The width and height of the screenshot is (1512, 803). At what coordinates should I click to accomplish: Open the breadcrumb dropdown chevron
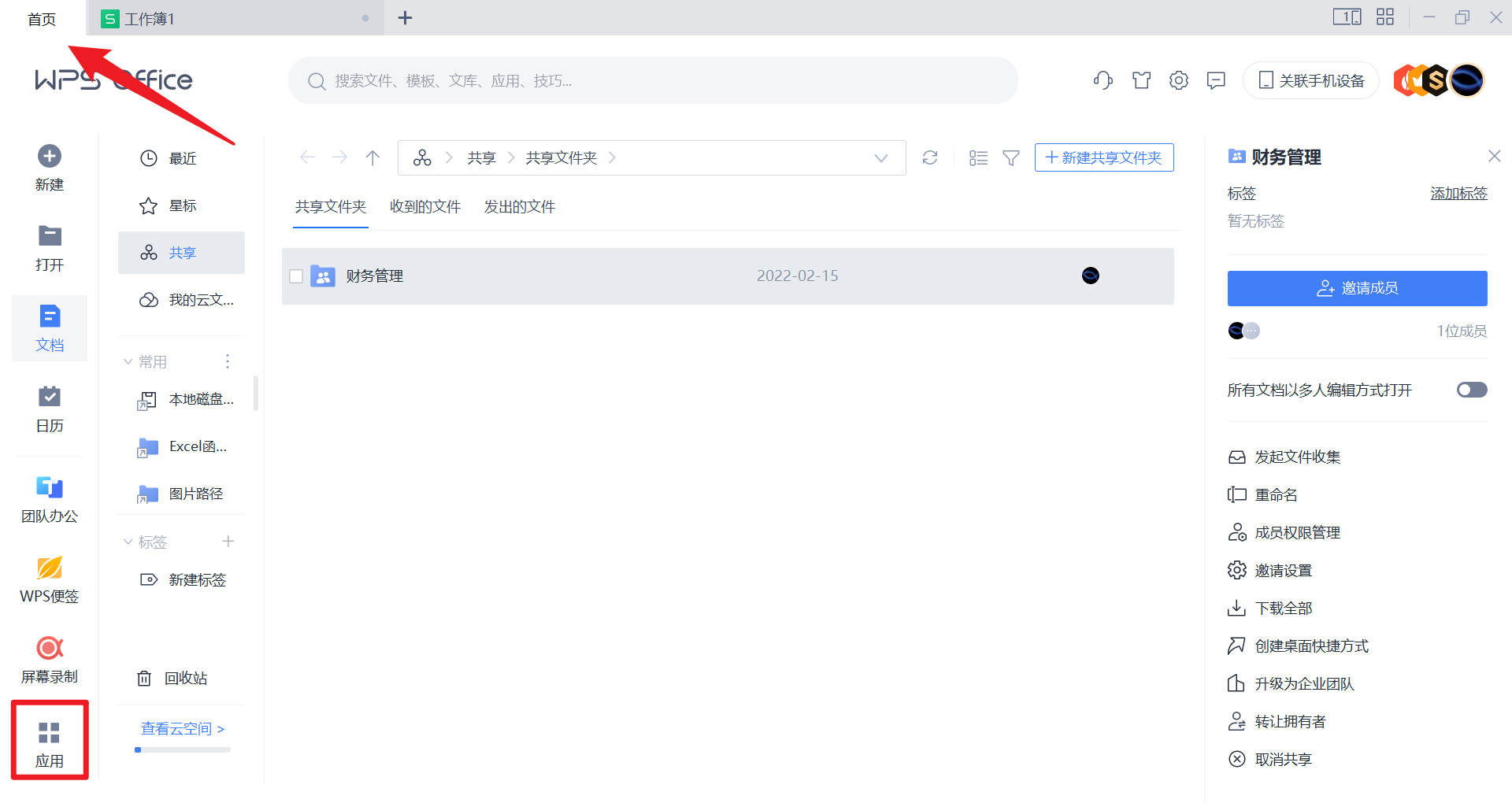coord(880,157)
